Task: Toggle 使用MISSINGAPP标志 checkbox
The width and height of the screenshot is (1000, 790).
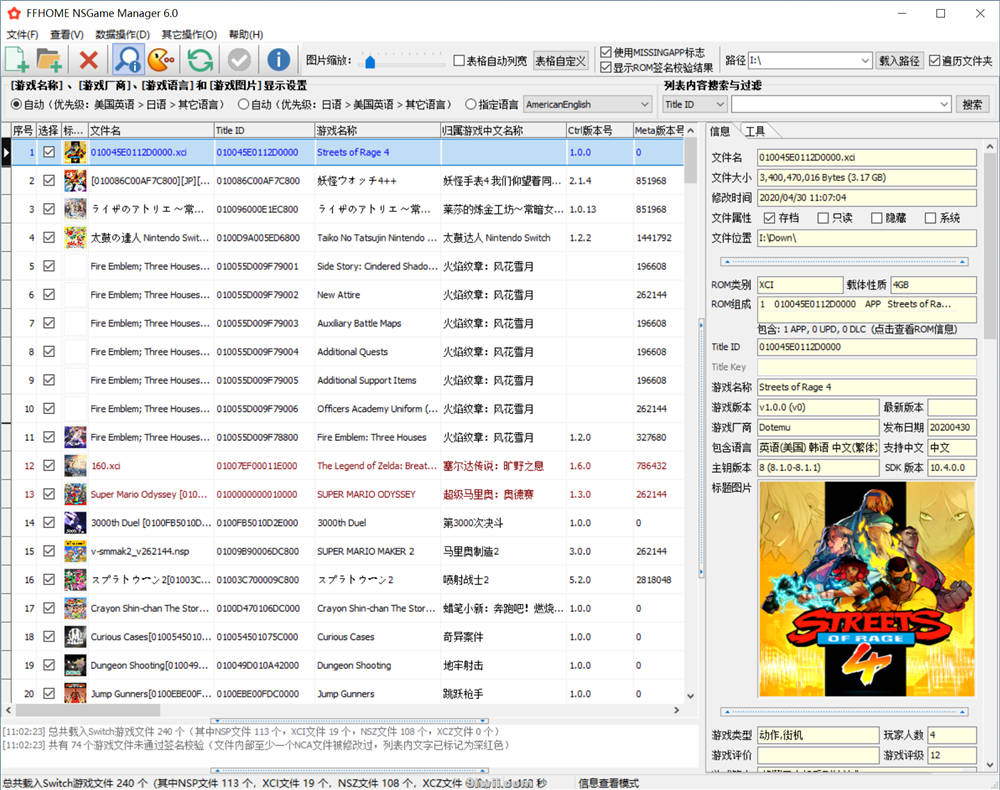Action: [606, 52]
